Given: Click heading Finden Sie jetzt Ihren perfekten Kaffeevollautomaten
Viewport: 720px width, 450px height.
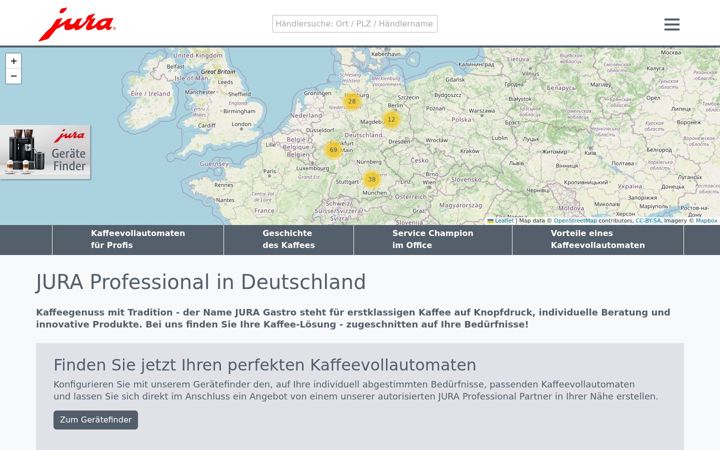Looking at the screenshot, I should click(x=264, y=365).
